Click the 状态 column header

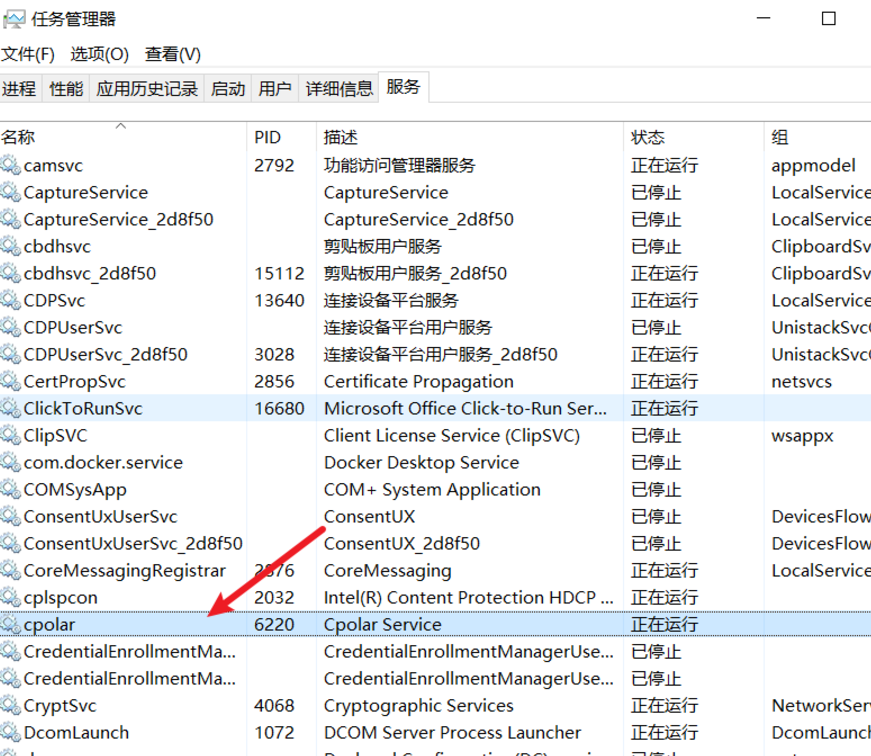(x=648, y=137)
